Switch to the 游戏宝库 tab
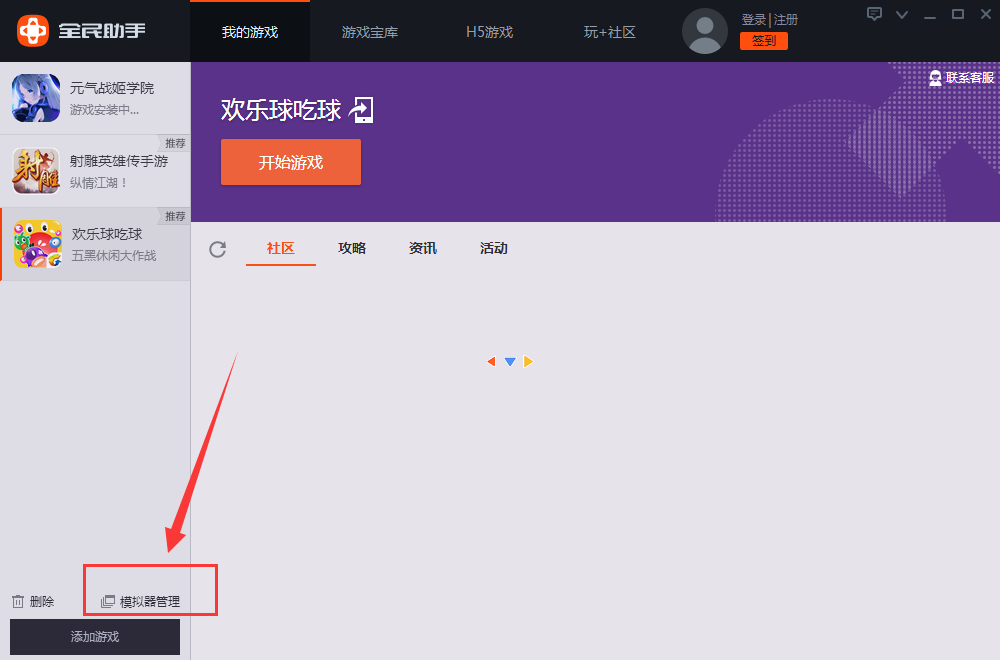The width and height of the screenshot is (1000, 660). (x=369, y=31)
